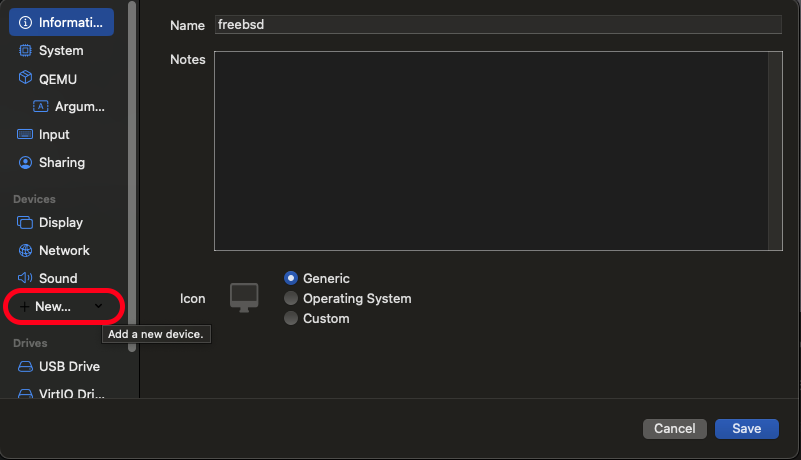
Task: Select the Operating System icon option
Action: (x=291, y=298)
